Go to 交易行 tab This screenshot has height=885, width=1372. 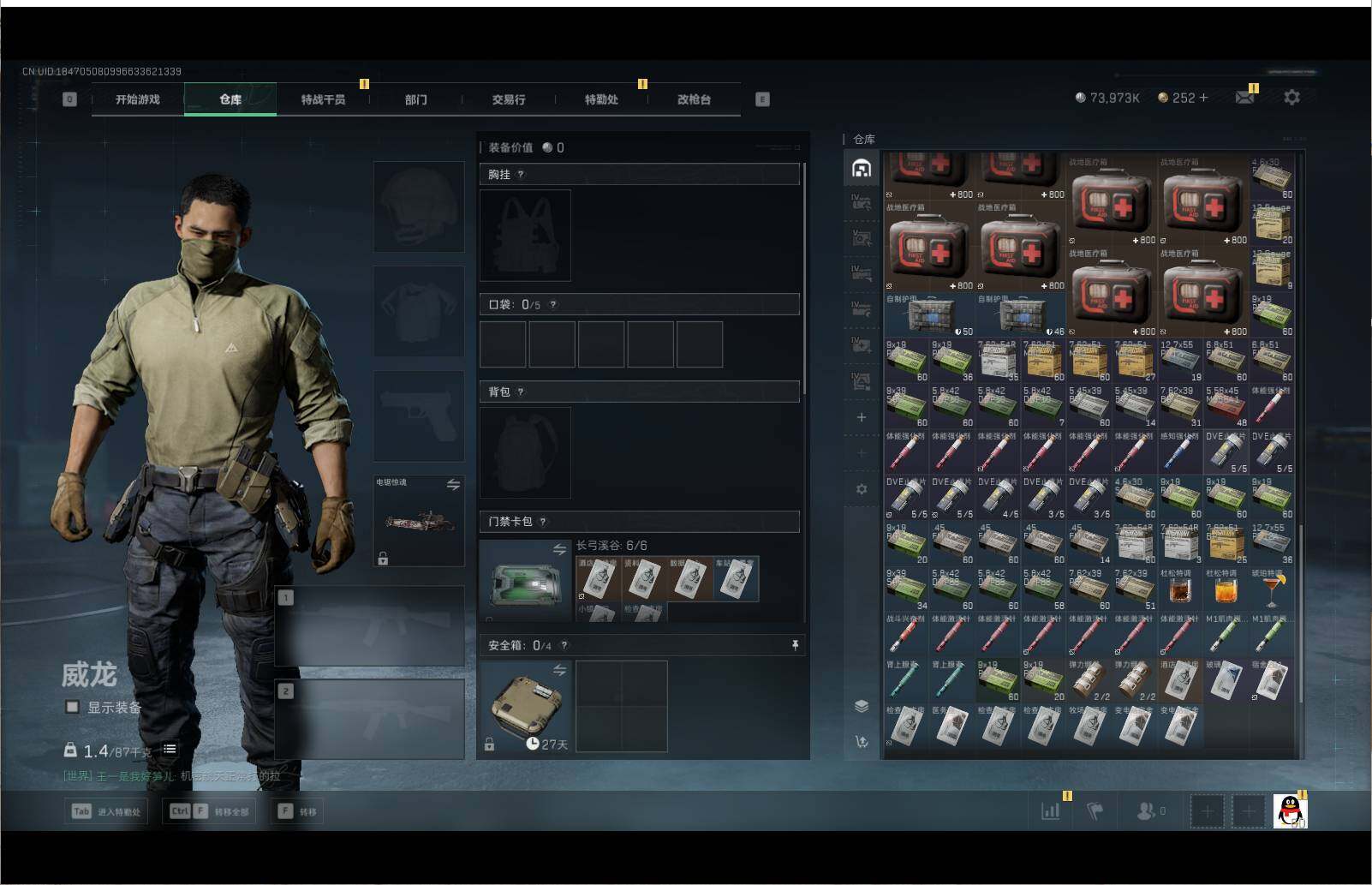[509, 99]
